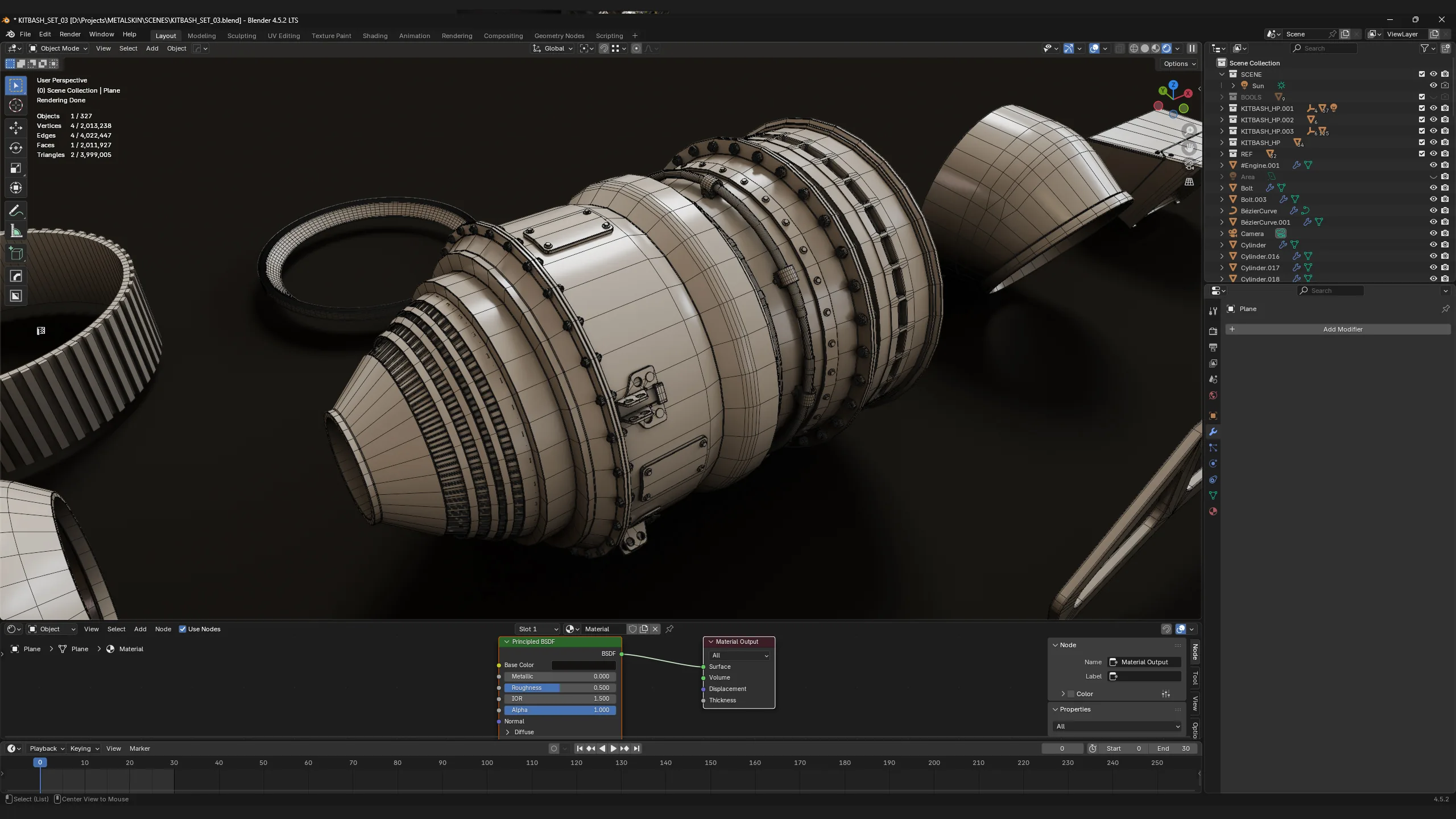
Task: Activate the Annotate tool
Action: (16, 211)
